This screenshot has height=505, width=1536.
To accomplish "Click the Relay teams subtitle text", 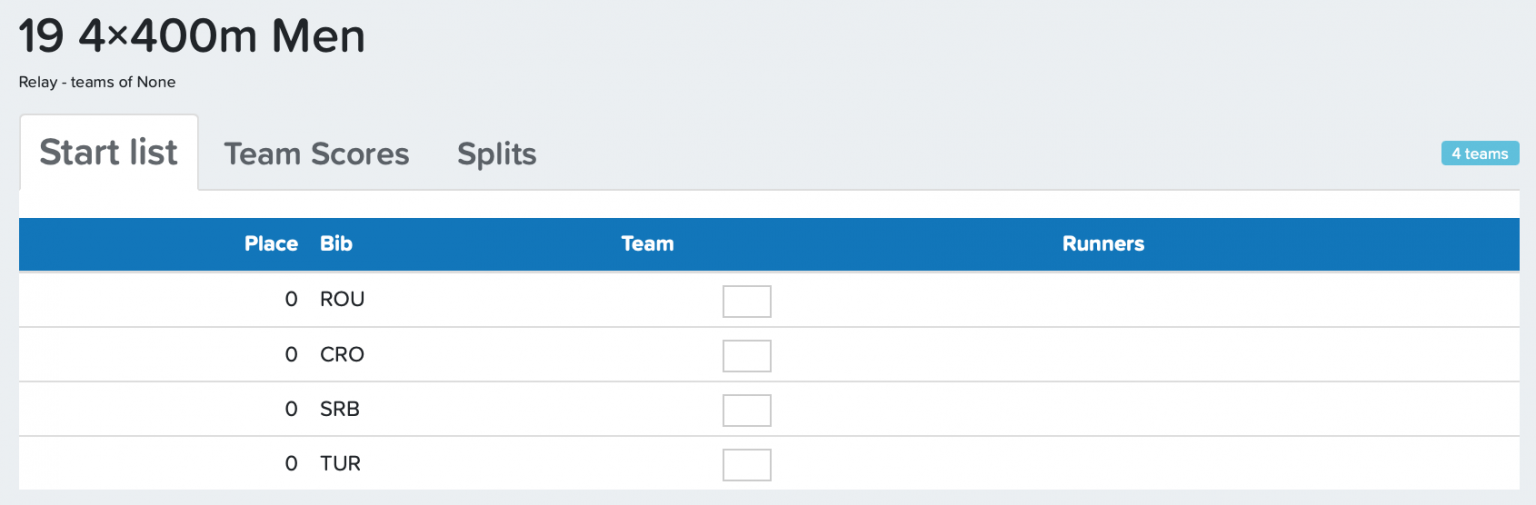I will click(x=97, y=82).
